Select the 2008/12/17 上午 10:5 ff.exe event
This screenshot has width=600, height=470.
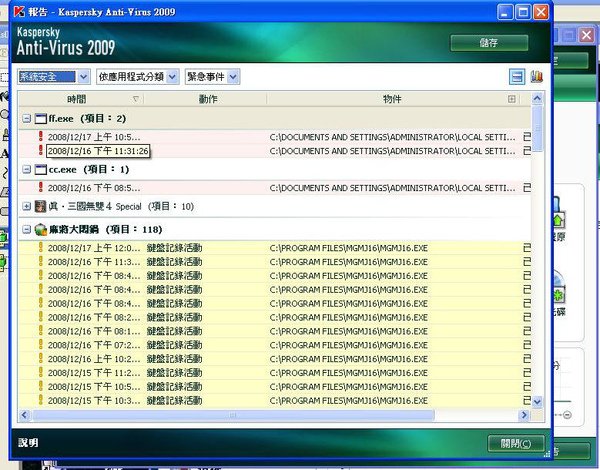click(275, 137)
